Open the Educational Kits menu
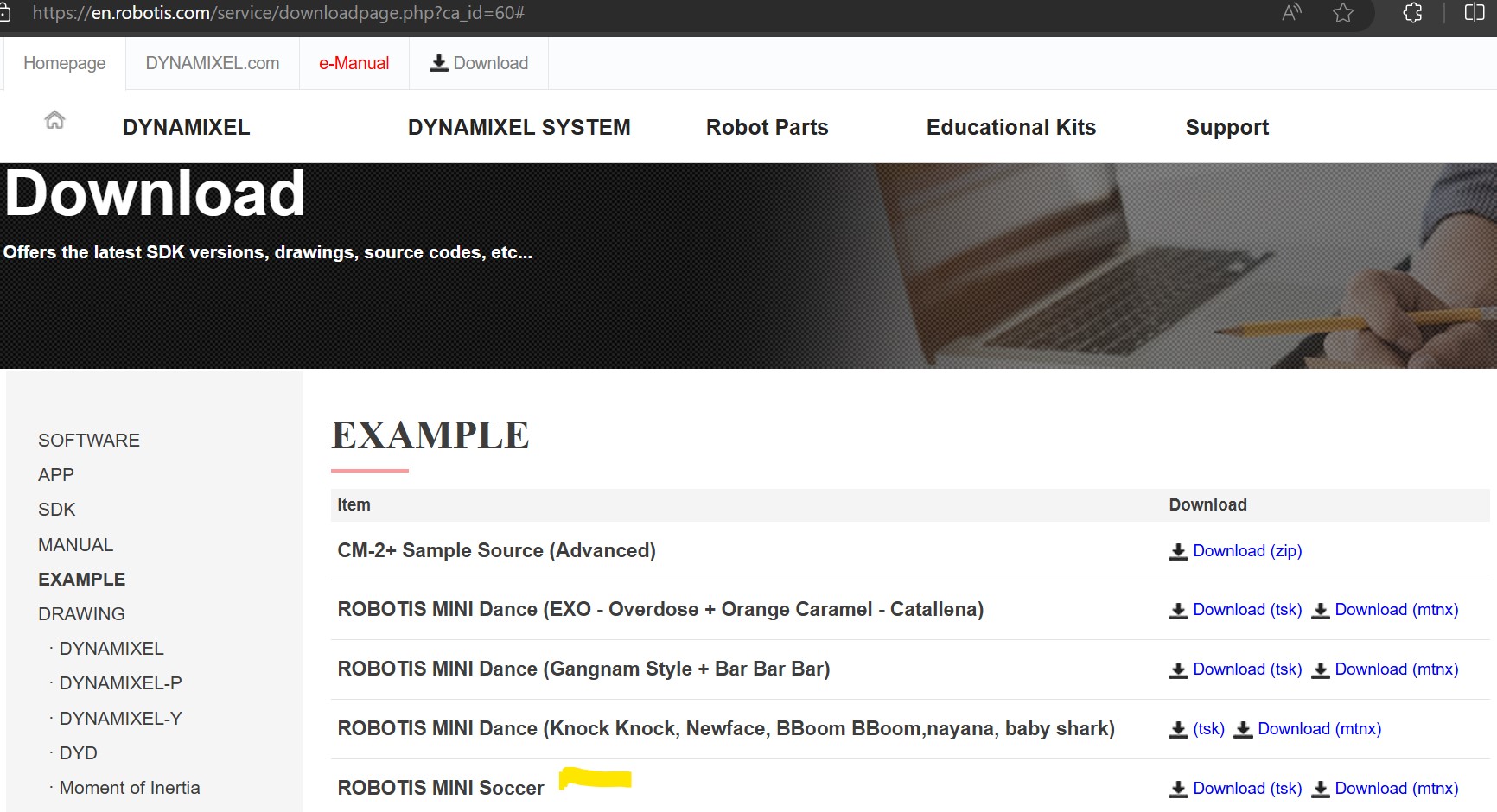Image resolution: width=1497 pixels, height=812 pixels. [1011, 127]
